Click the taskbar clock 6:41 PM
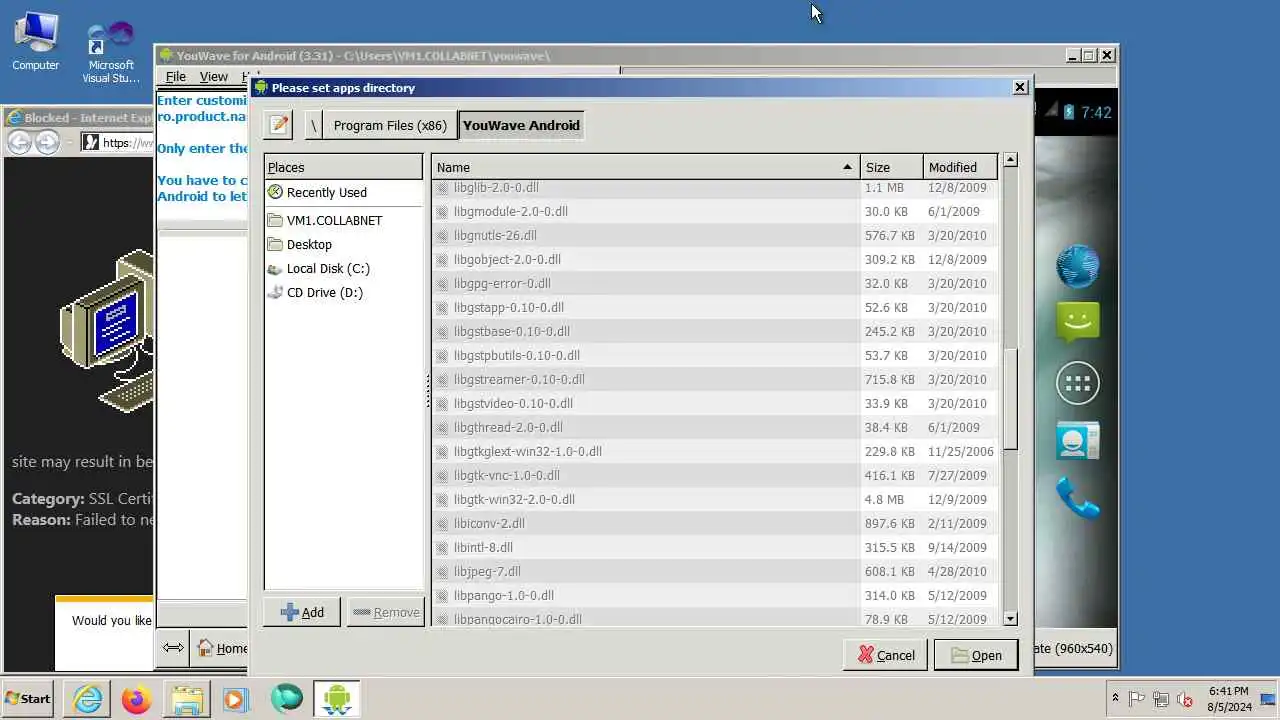This screenshot has width=1280, height=720. tap(1229, 691)
